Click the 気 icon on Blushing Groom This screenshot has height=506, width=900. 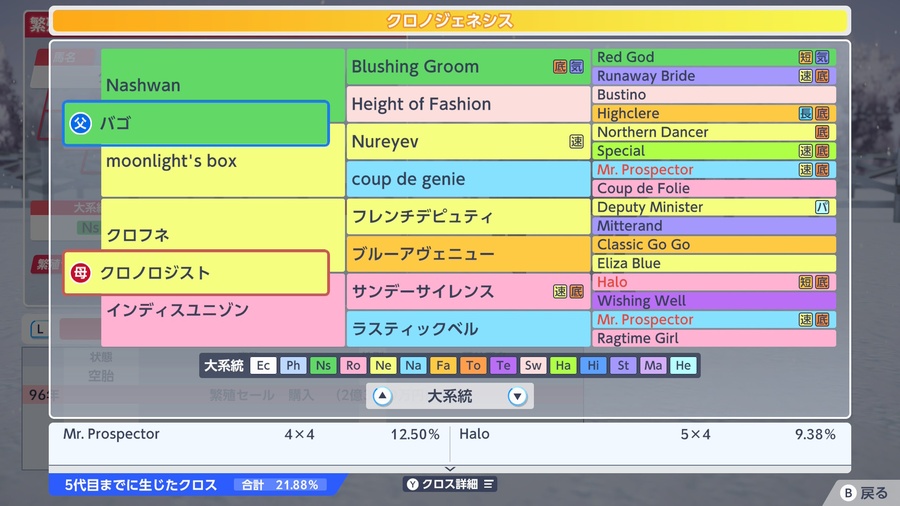(576, 67)
